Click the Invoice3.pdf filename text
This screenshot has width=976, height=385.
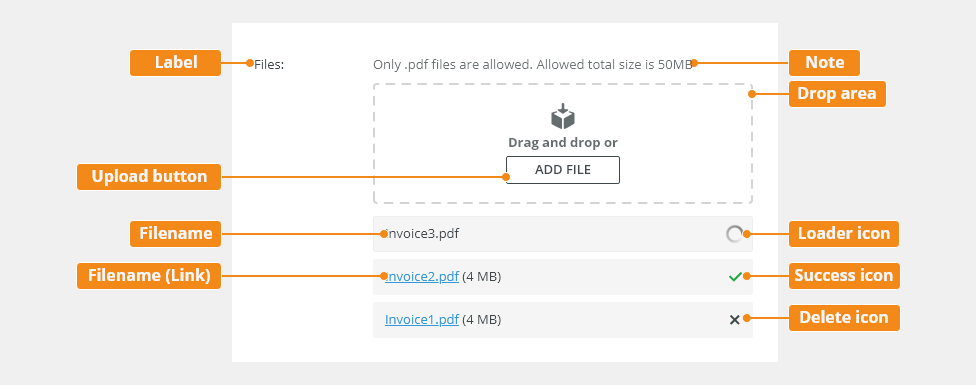pyautogui.click(x=422, y=234)
